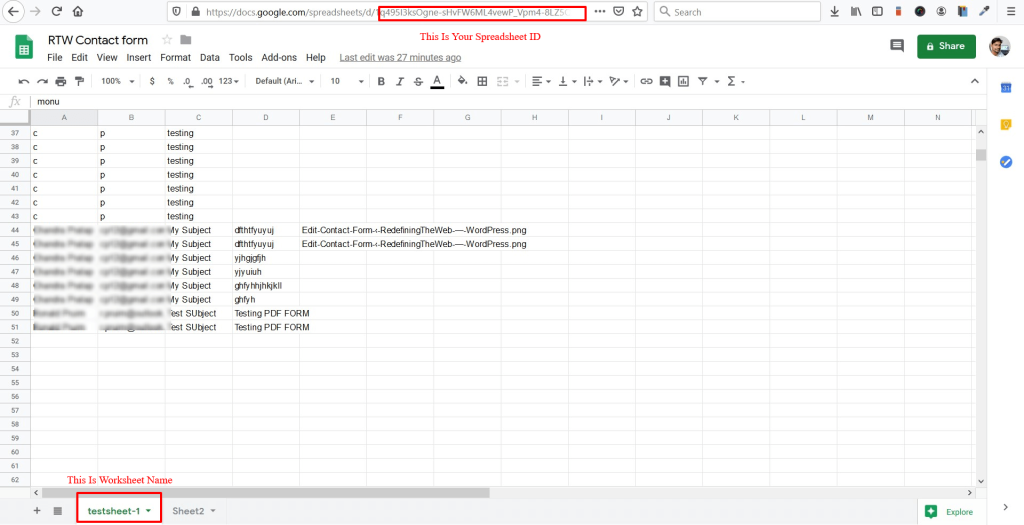Image resolution: width=1024 pixels, height=525 pixels.
Task: Open the zoom 100% dropdown
Action: (118, 82)
